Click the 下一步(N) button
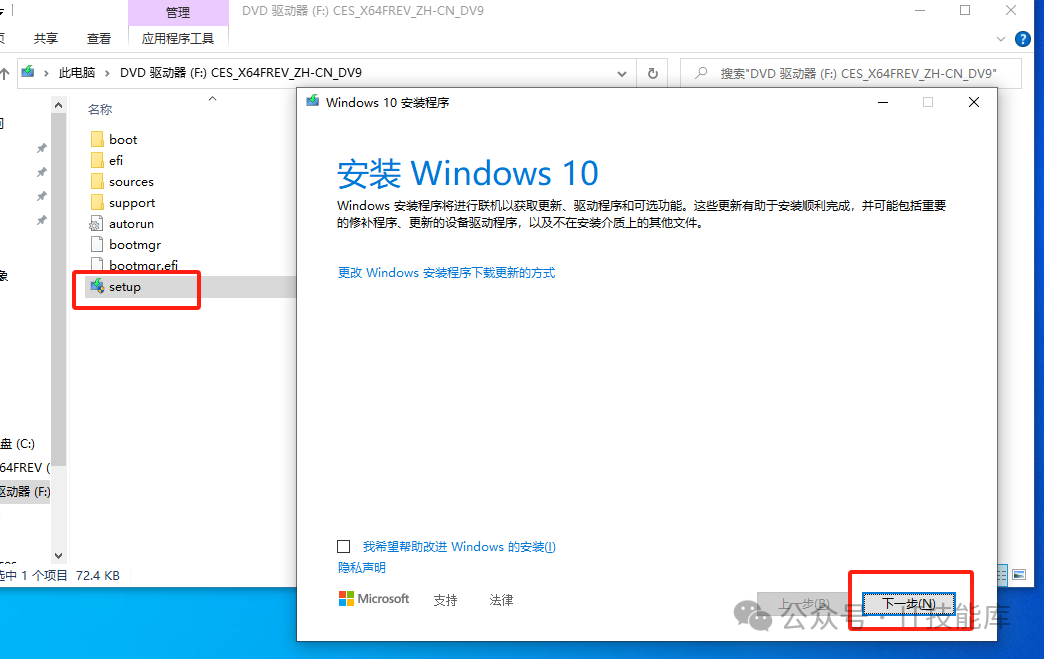 tap(909, 604)
